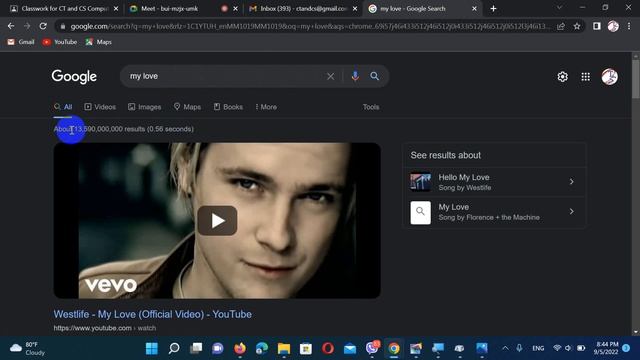The width and height of the screenshot is (640, 360).
Task: Bookmark this page with the star icon
Action: pyautogui.click(x=577, y=26)
